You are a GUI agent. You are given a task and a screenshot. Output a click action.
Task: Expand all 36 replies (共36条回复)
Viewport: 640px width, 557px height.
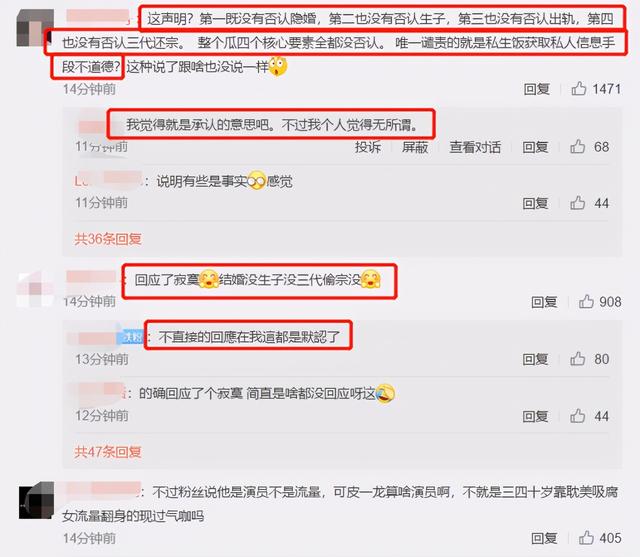tap(108, 239)
